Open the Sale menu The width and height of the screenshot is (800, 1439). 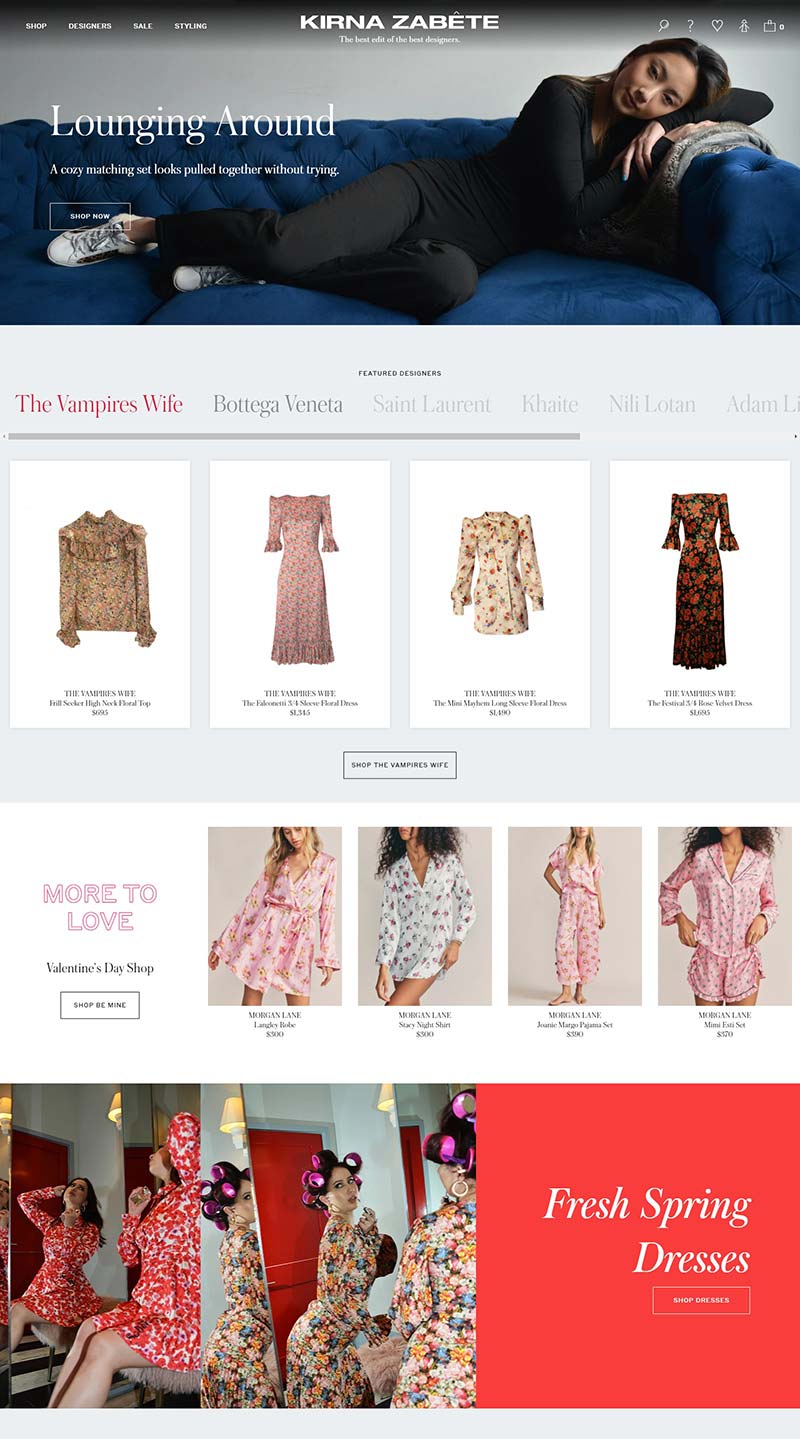143,26
